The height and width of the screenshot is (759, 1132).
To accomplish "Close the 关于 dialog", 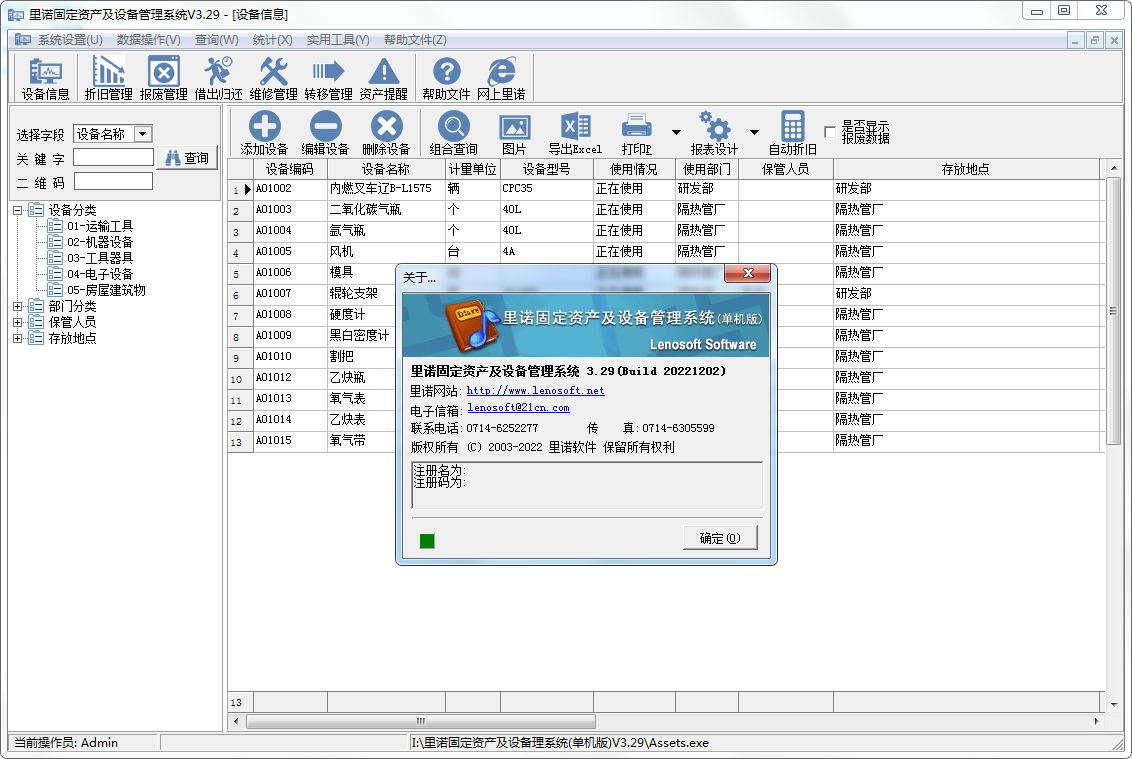I will click(748, 273).
